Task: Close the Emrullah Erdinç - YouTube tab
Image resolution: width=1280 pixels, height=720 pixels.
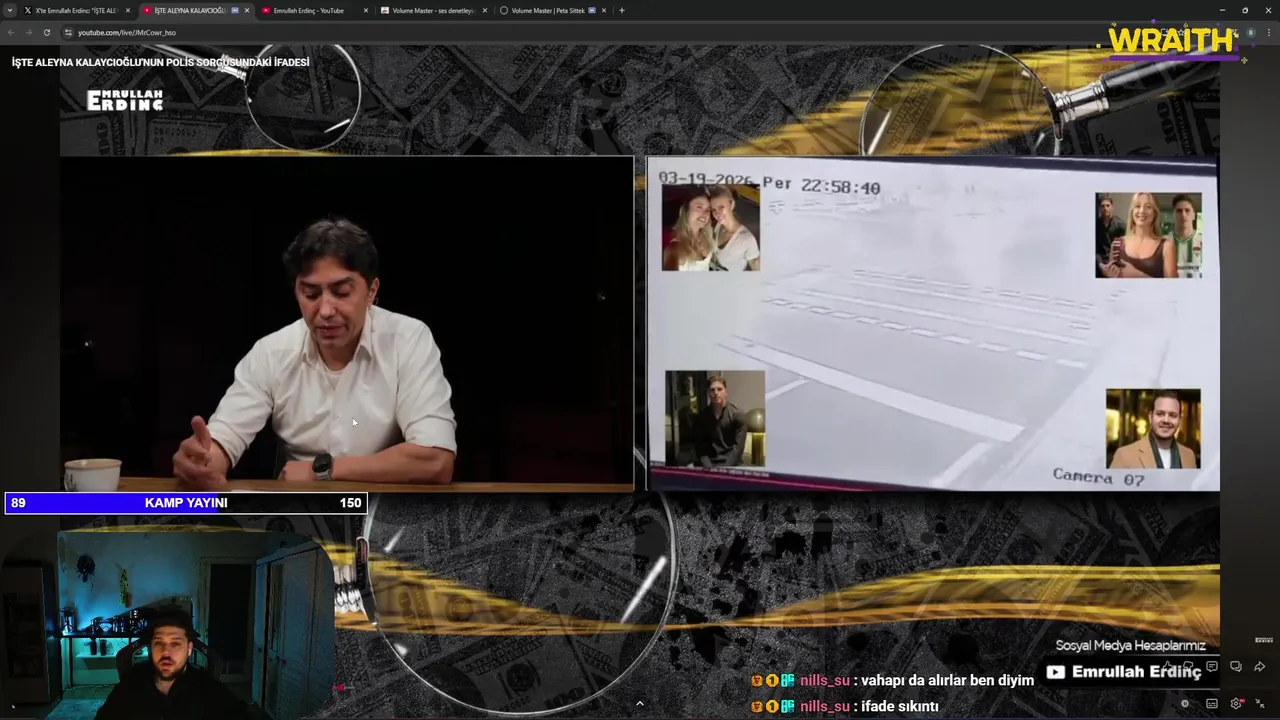Action: point(365,10)
